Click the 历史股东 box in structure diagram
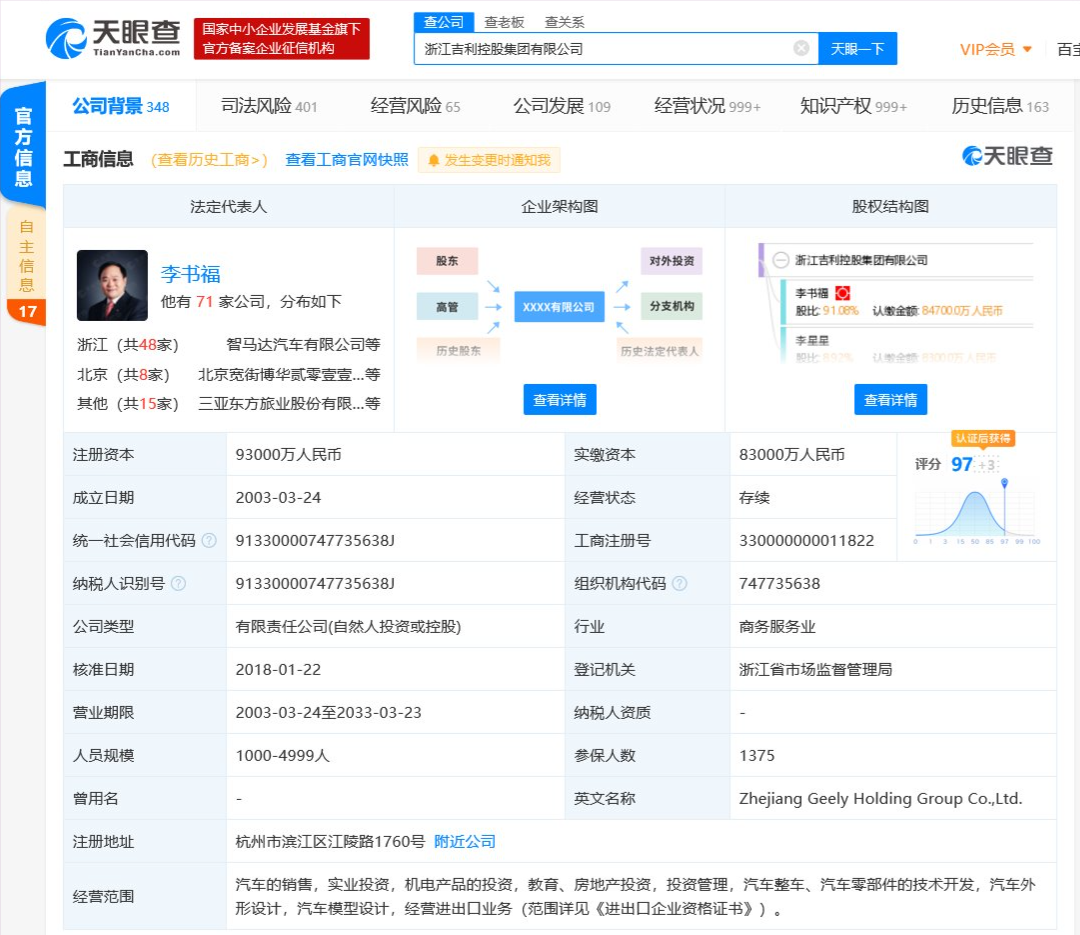The image size is (1080, 935). (x=458, y=351)
